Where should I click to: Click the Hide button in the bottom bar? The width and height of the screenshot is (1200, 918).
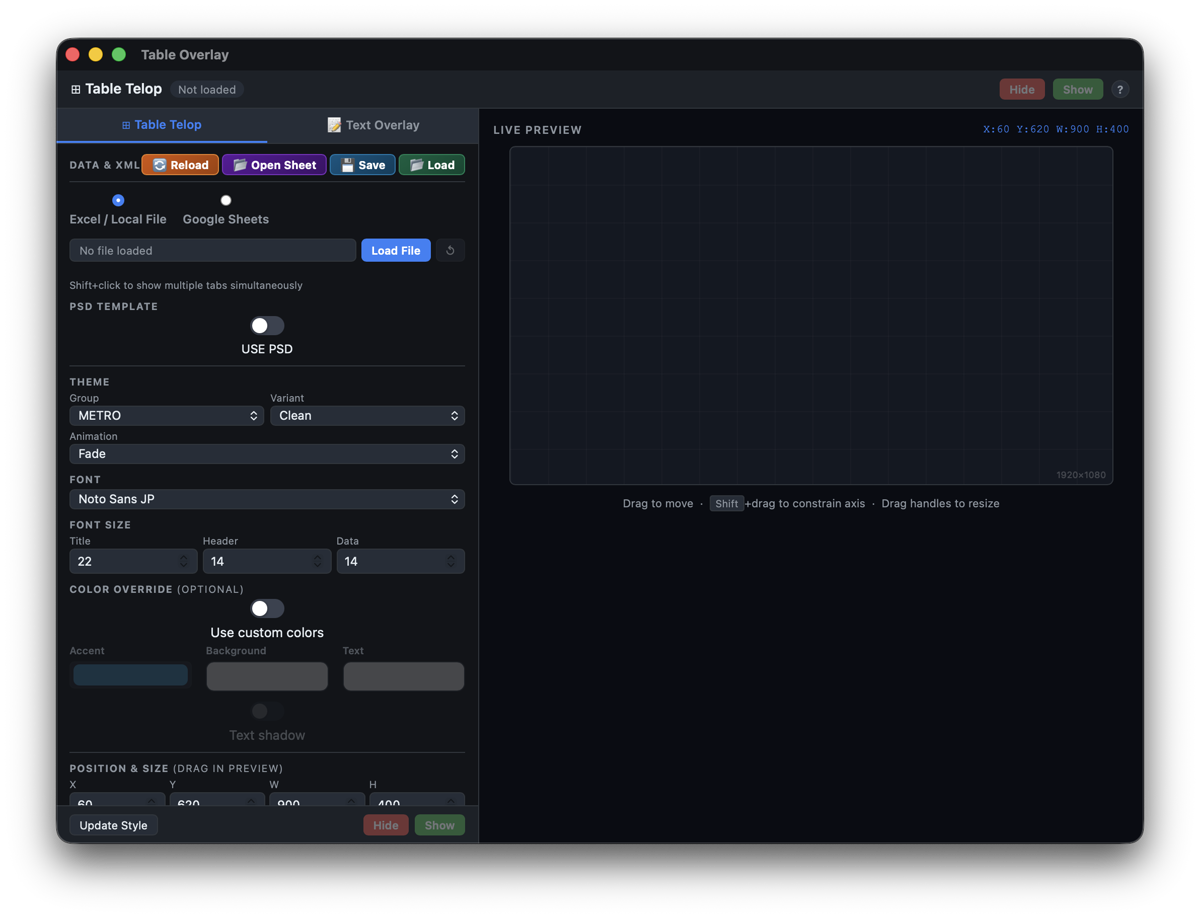[x=385, y=825]
